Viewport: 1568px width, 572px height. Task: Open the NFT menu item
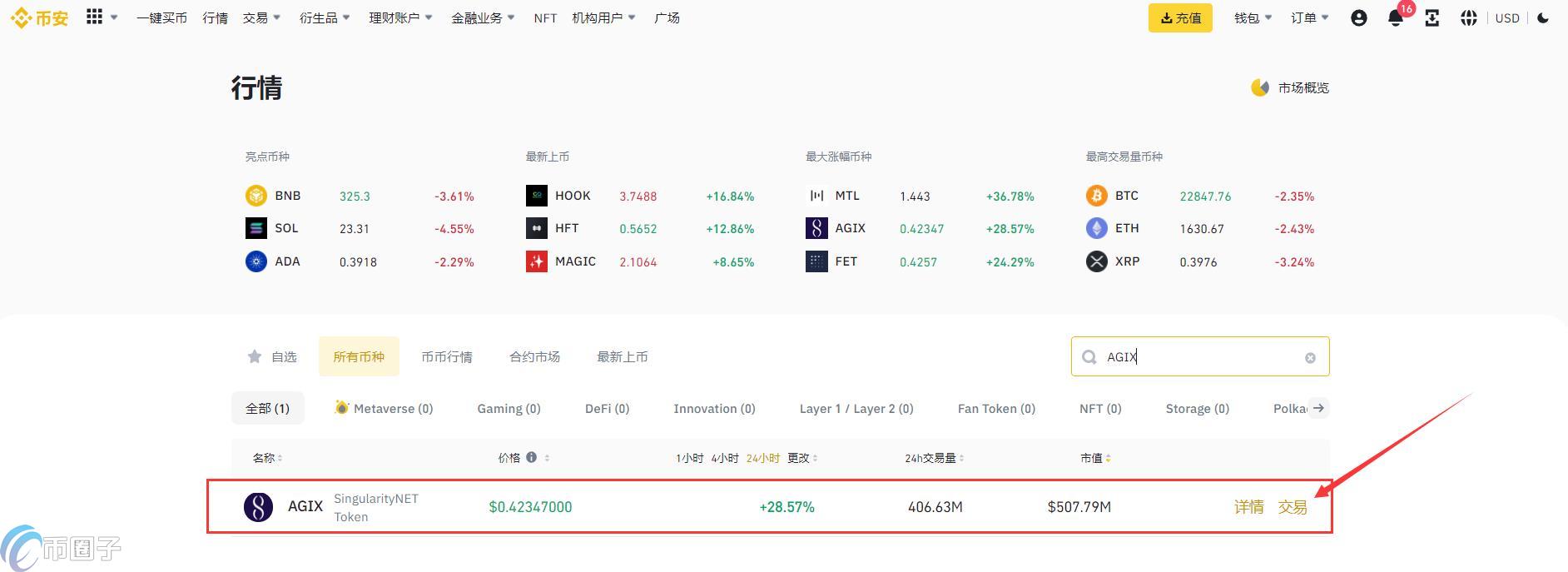(x=545, y=17)
